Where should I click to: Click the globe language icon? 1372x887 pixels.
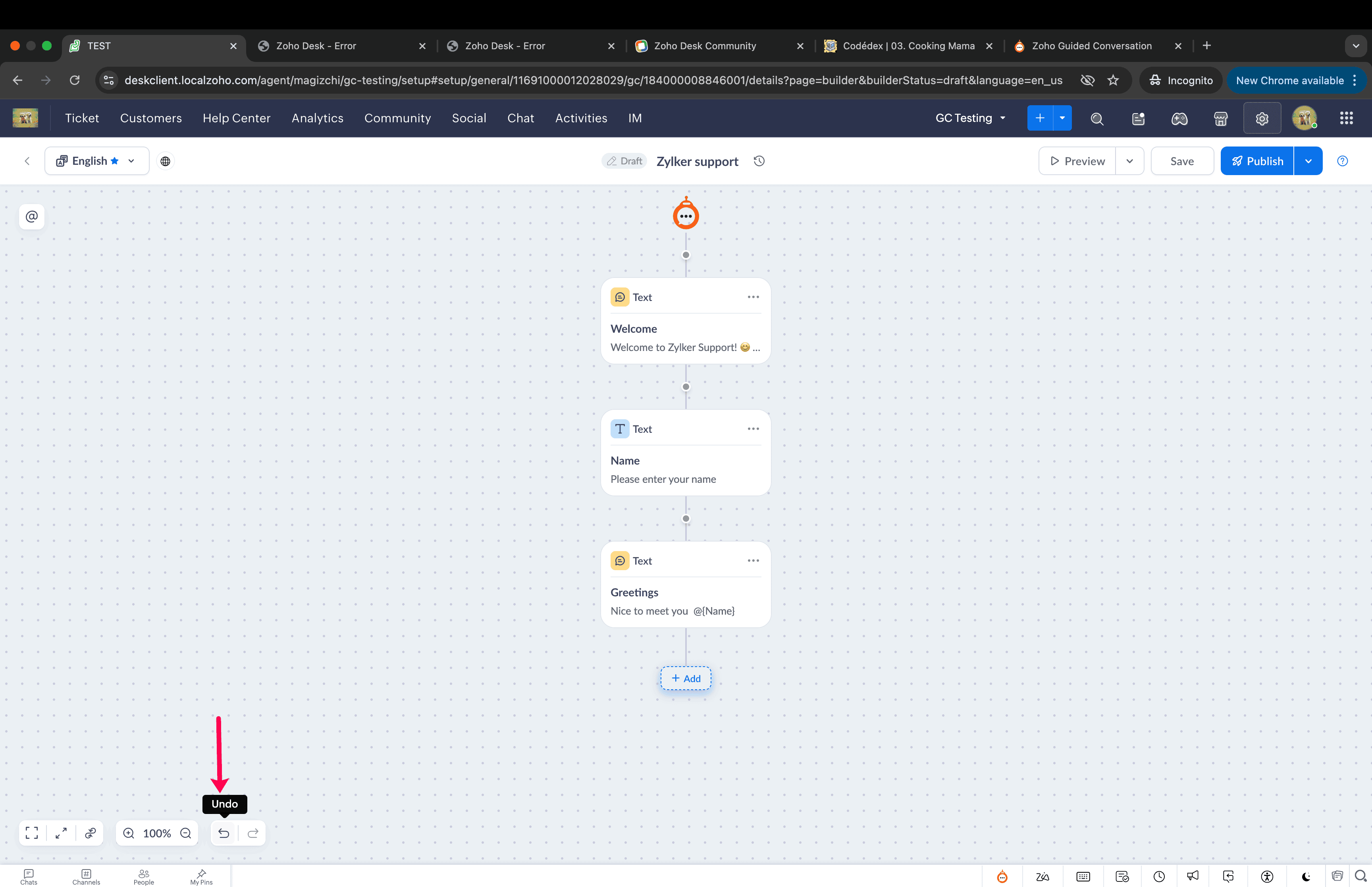(x=165, y=161)
